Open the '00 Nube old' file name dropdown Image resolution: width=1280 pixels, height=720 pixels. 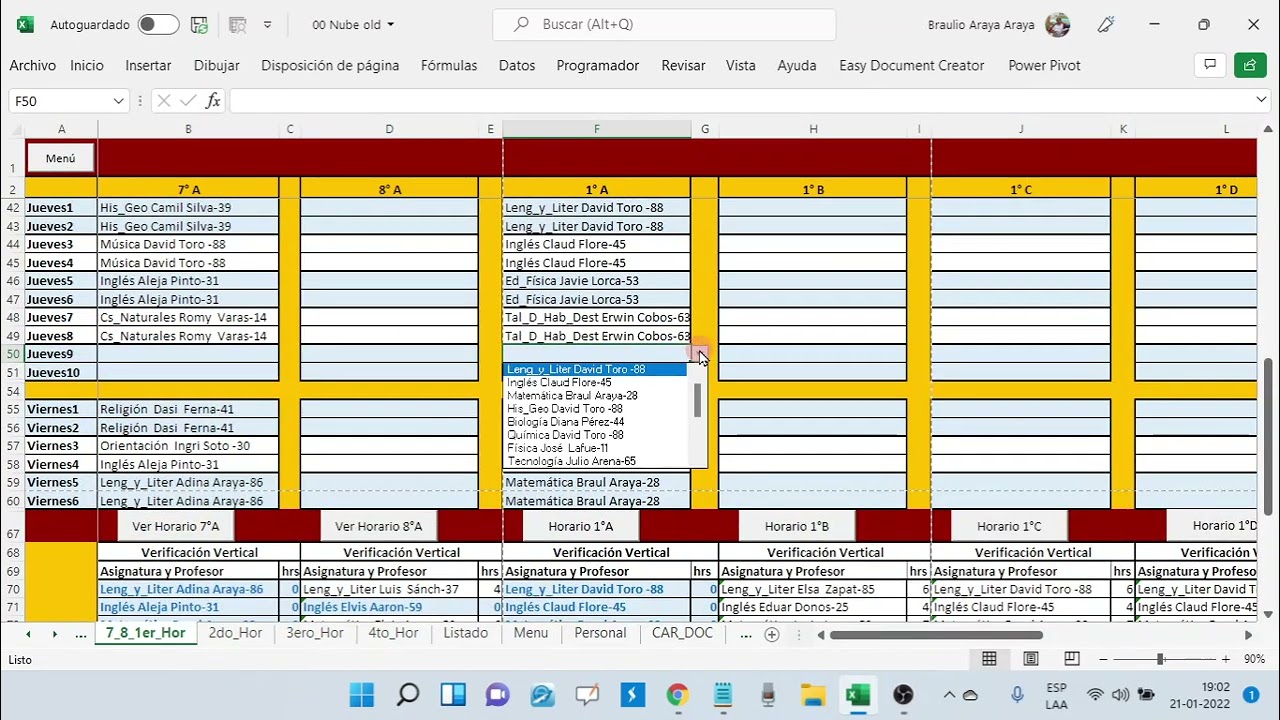[353, 25]
